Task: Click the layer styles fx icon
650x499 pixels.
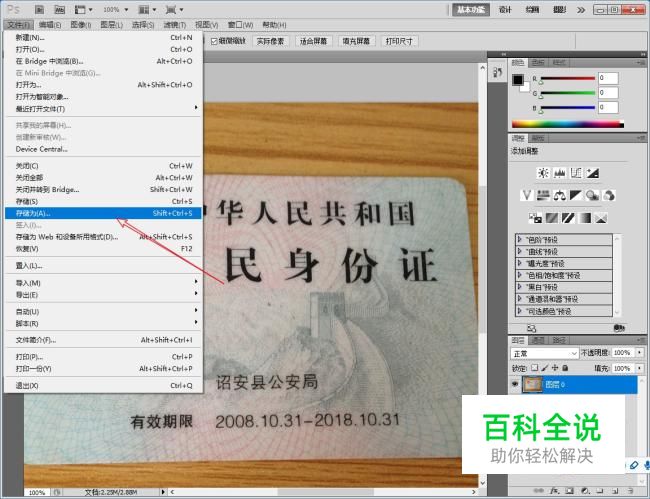Action: click(554, 491)
